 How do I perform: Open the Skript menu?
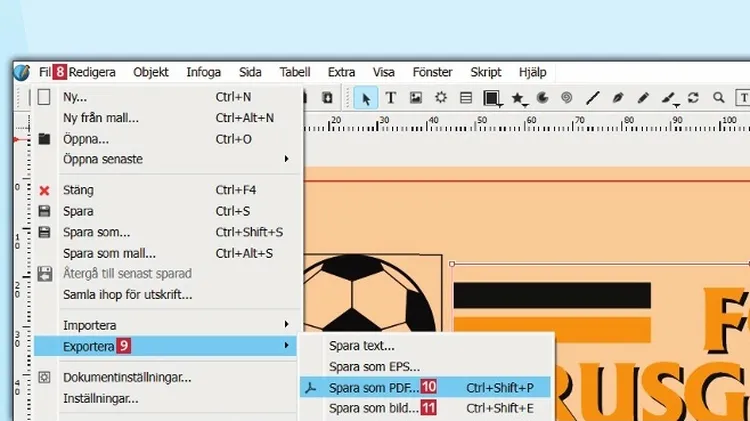[x=486, y=72]
